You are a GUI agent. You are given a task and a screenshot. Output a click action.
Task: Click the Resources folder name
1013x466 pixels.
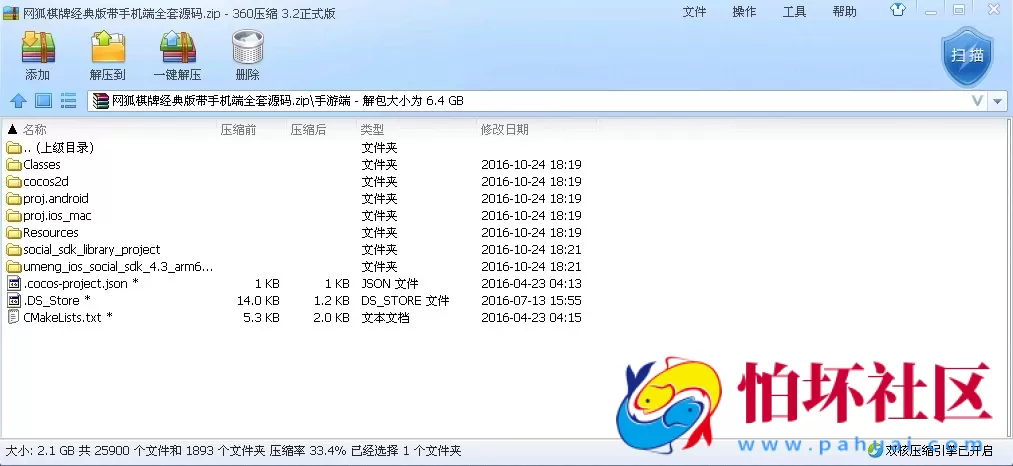50,232
